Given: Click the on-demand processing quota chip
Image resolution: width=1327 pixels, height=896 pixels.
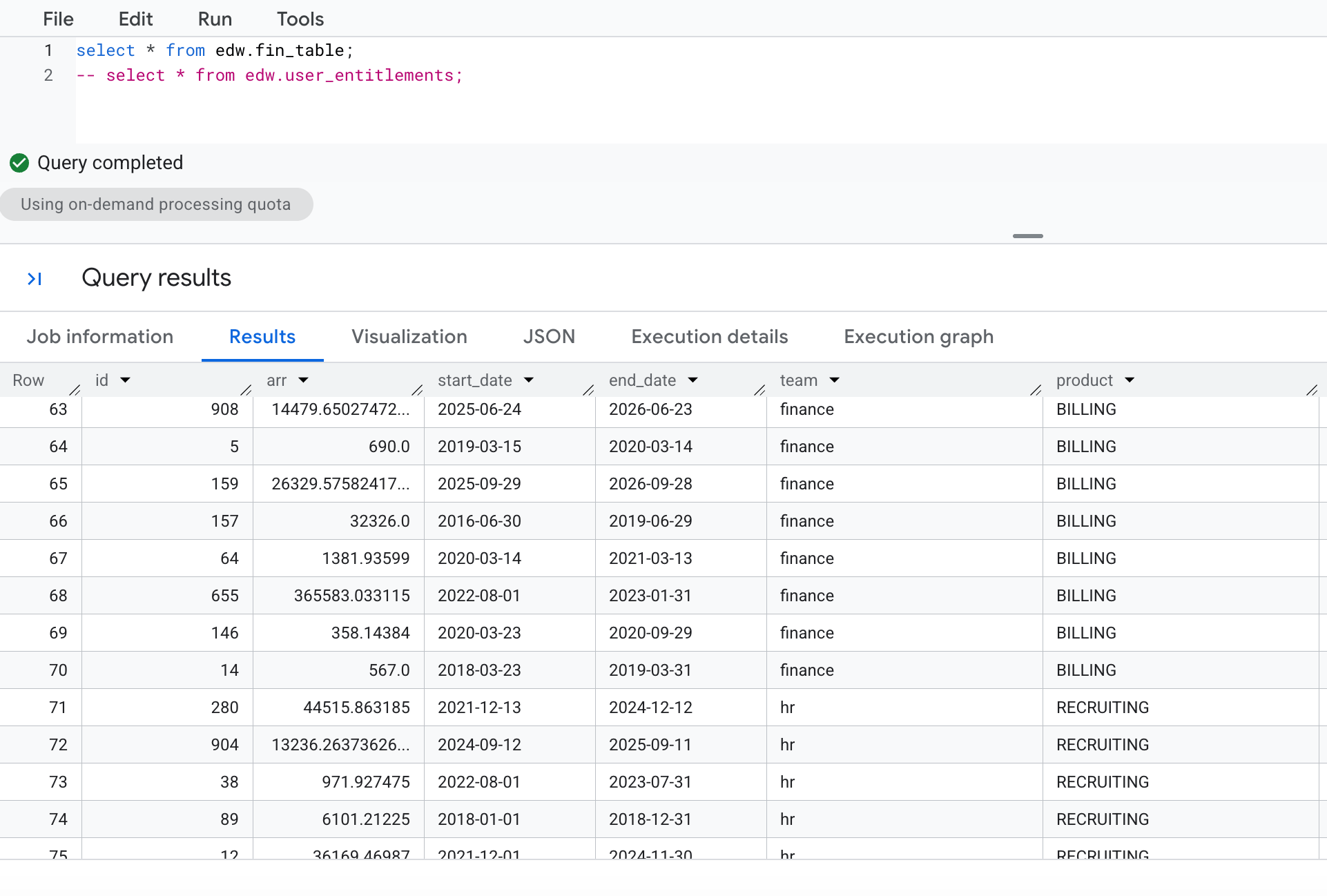Looking at the screenshot, I should click(156, 204).
